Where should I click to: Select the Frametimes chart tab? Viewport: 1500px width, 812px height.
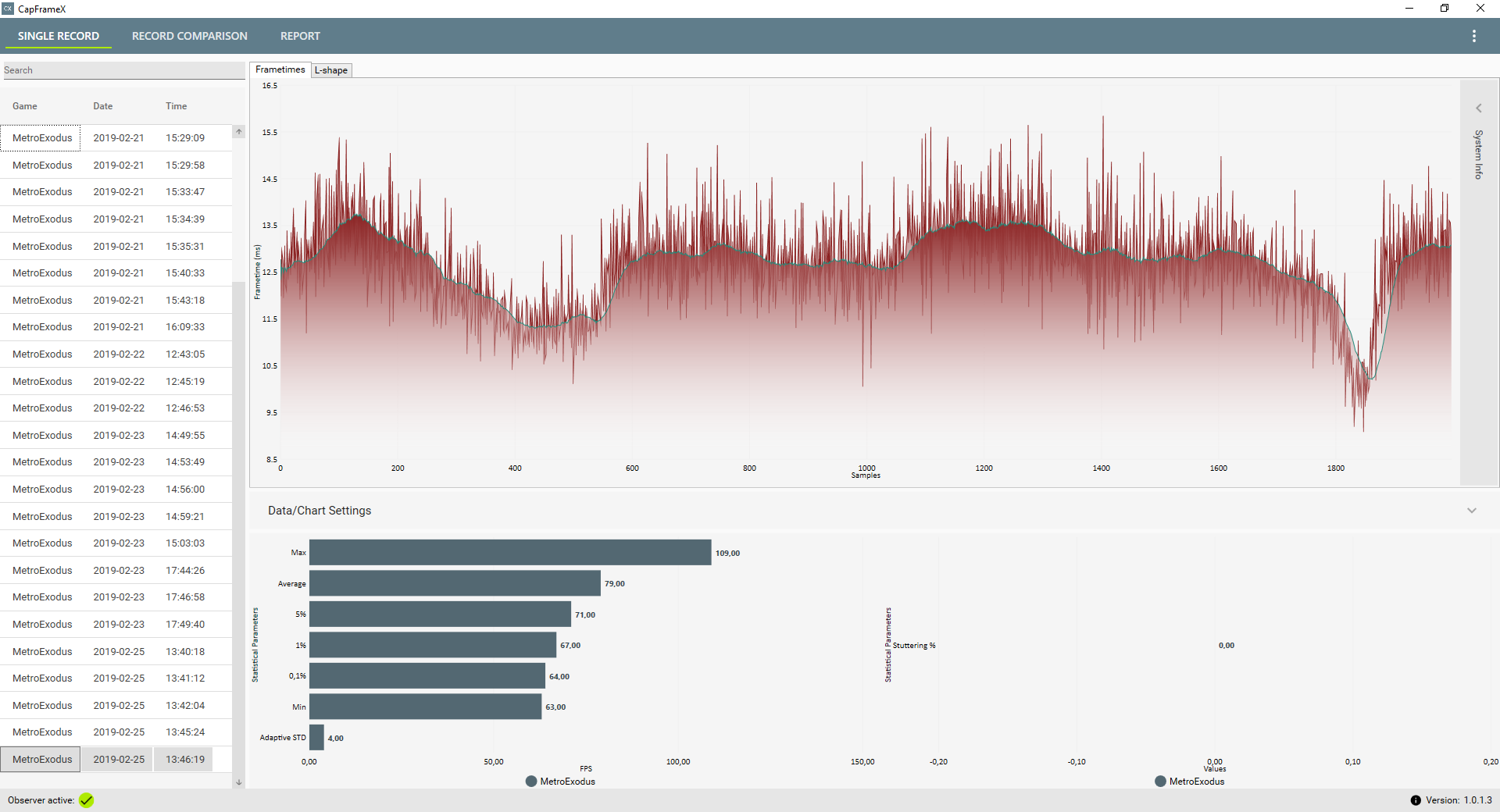click(x=280, y=69)
